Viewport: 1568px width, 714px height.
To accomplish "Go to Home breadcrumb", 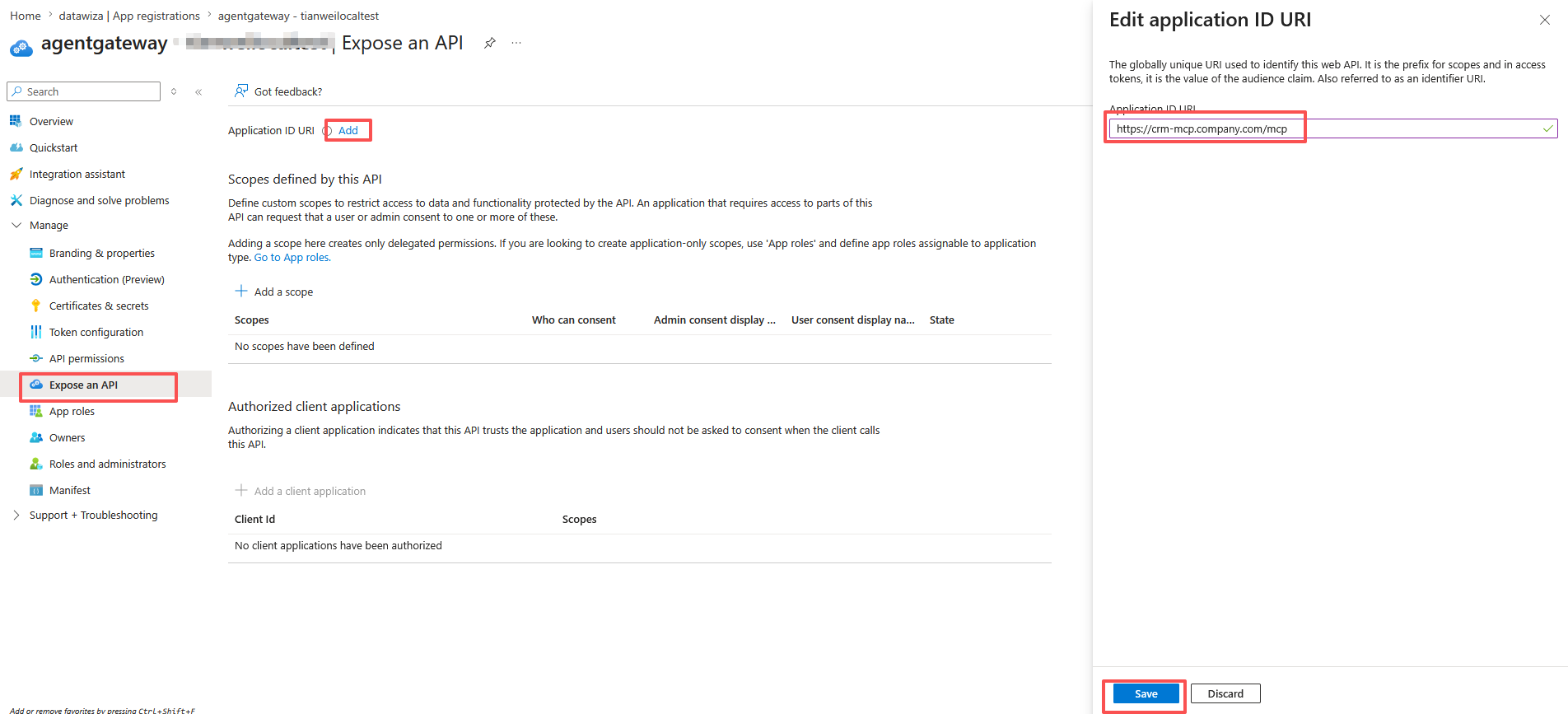I will click(26, 16).
